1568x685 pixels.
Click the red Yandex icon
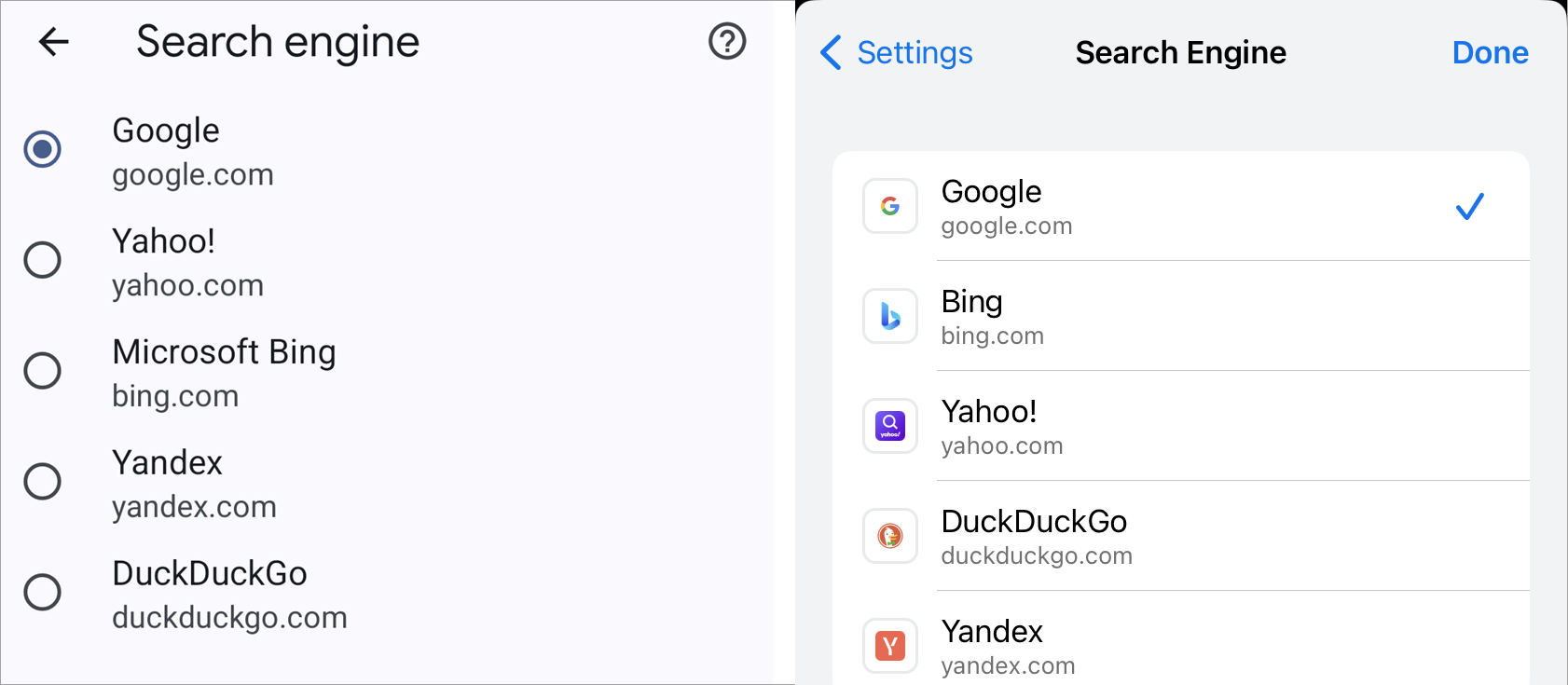tap(890, 647)
